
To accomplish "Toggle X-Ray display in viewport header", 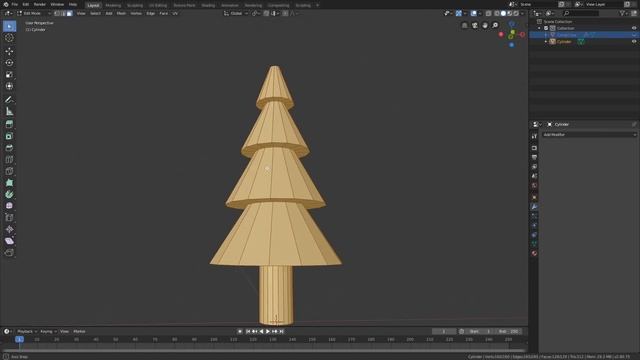I will (x=489, y=13).
